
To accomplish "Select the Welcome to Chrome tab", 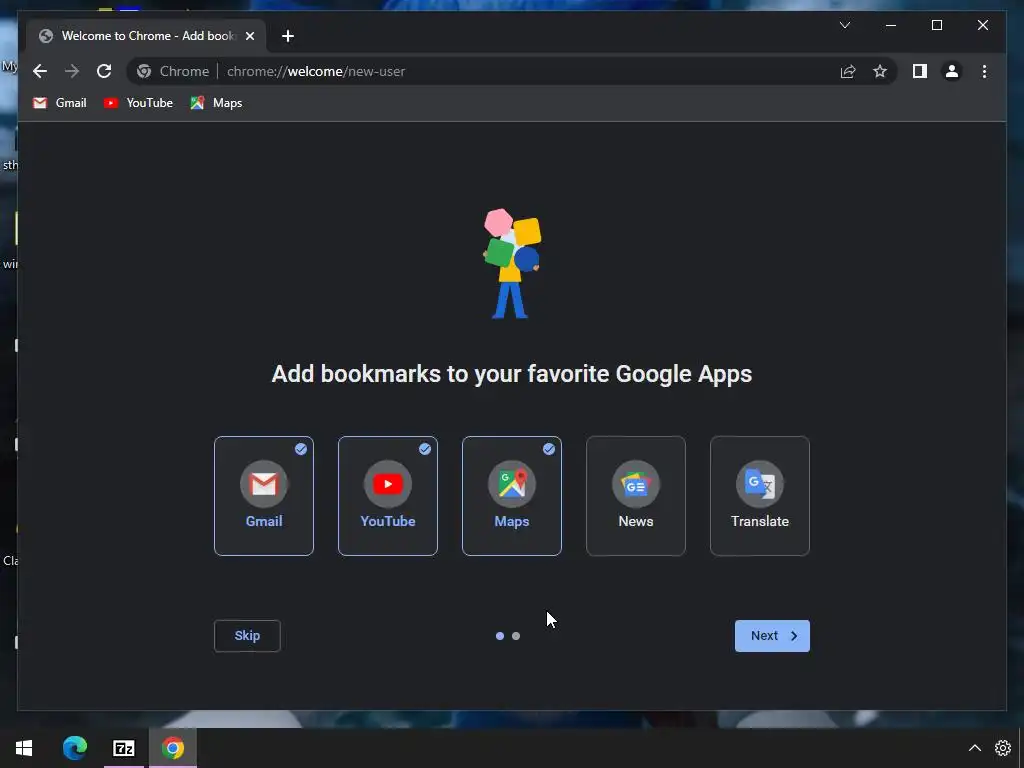I will (x=146, y=36).
